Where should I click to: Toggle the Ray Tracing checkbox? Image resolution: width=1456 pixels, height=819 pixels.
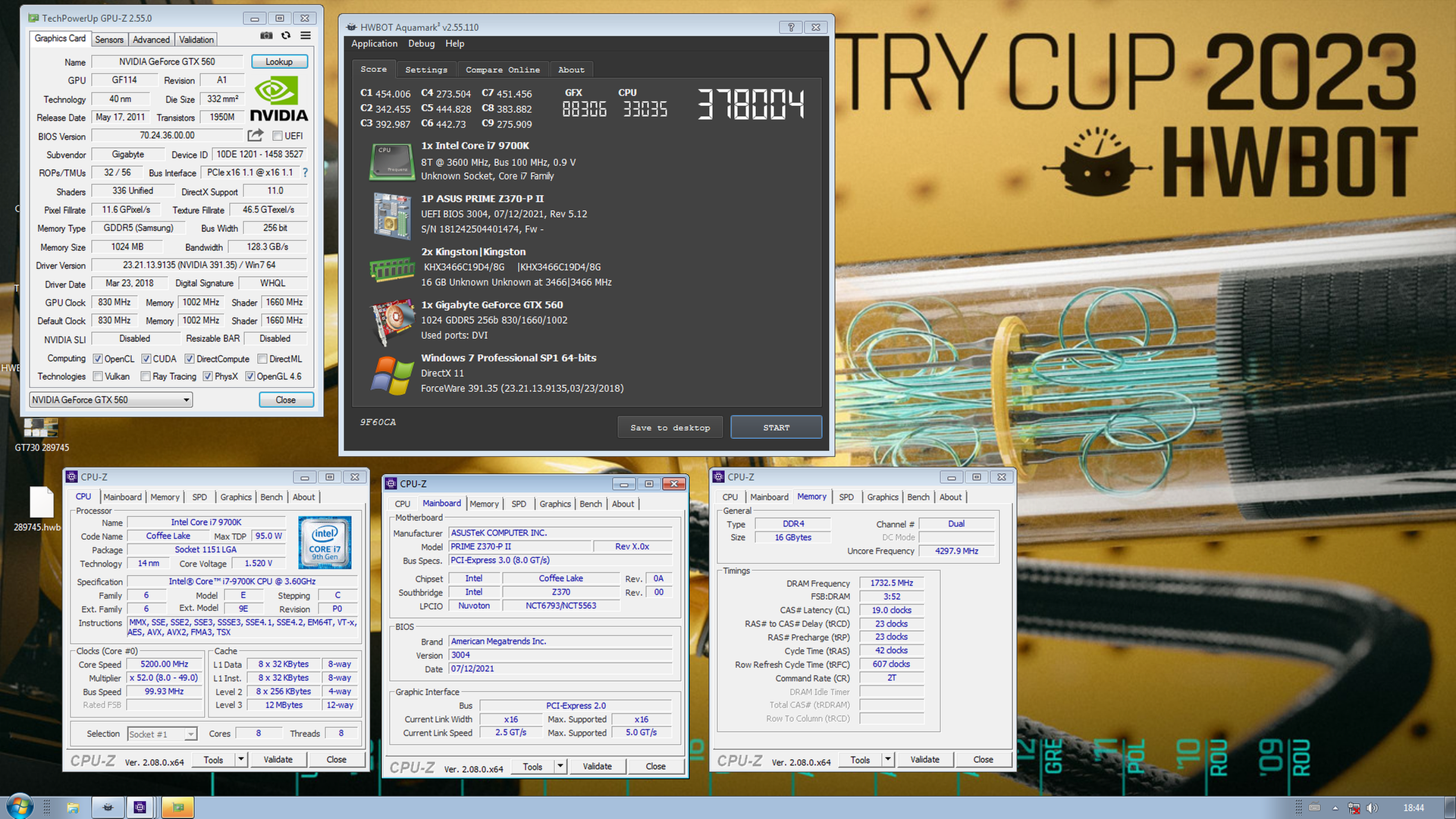(146, 376)
